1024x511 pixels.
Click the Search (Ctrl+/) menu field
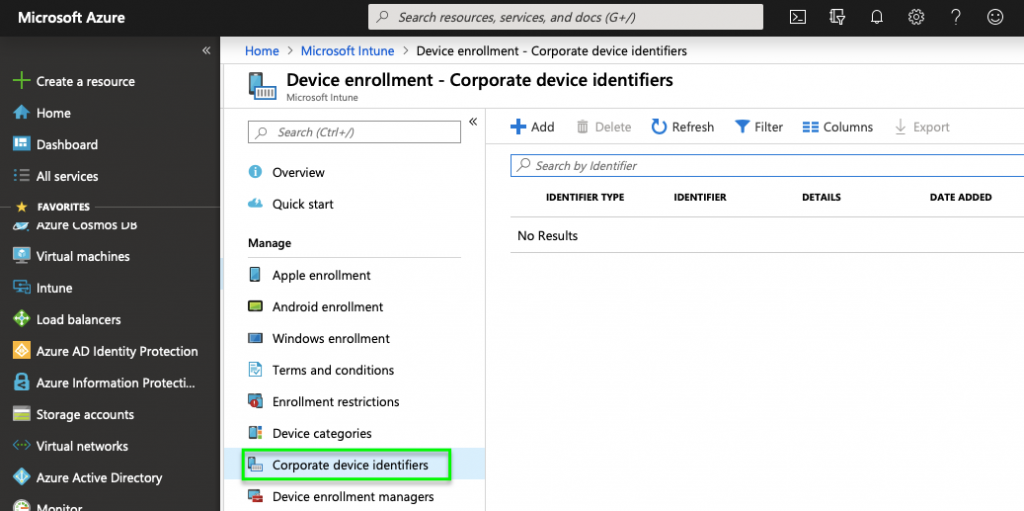coord(354,132)
